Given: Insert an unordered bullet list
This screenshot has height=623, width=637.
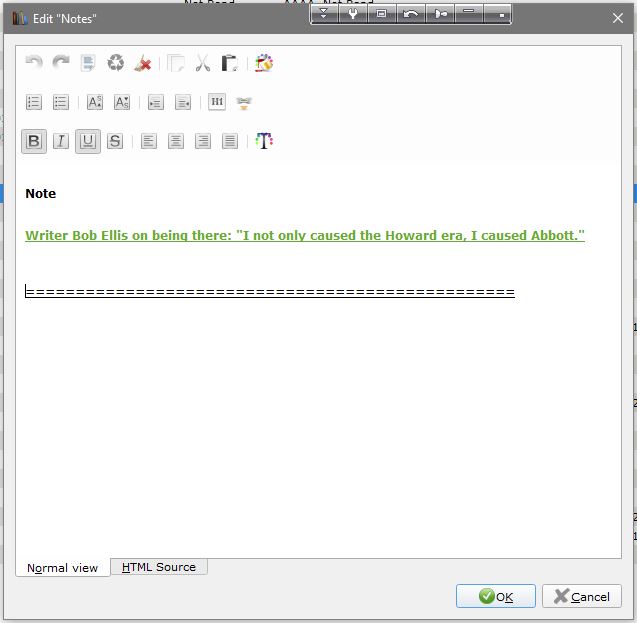Looking at the screenshot, I should tap(61, 102).
